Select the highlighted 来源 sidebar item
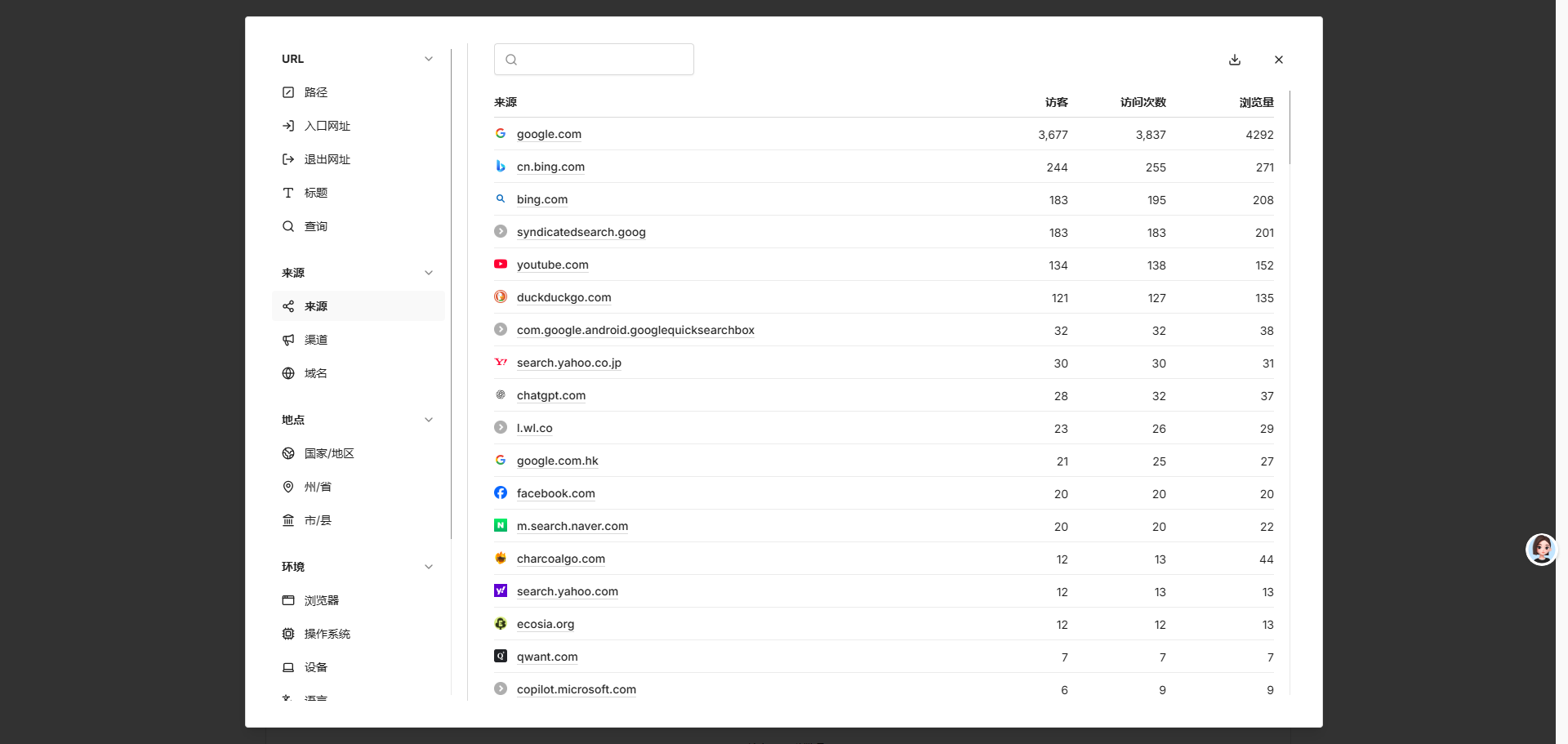Image resolution: width=1568 pixels, height=744 pixels. (x=359, y=306)
